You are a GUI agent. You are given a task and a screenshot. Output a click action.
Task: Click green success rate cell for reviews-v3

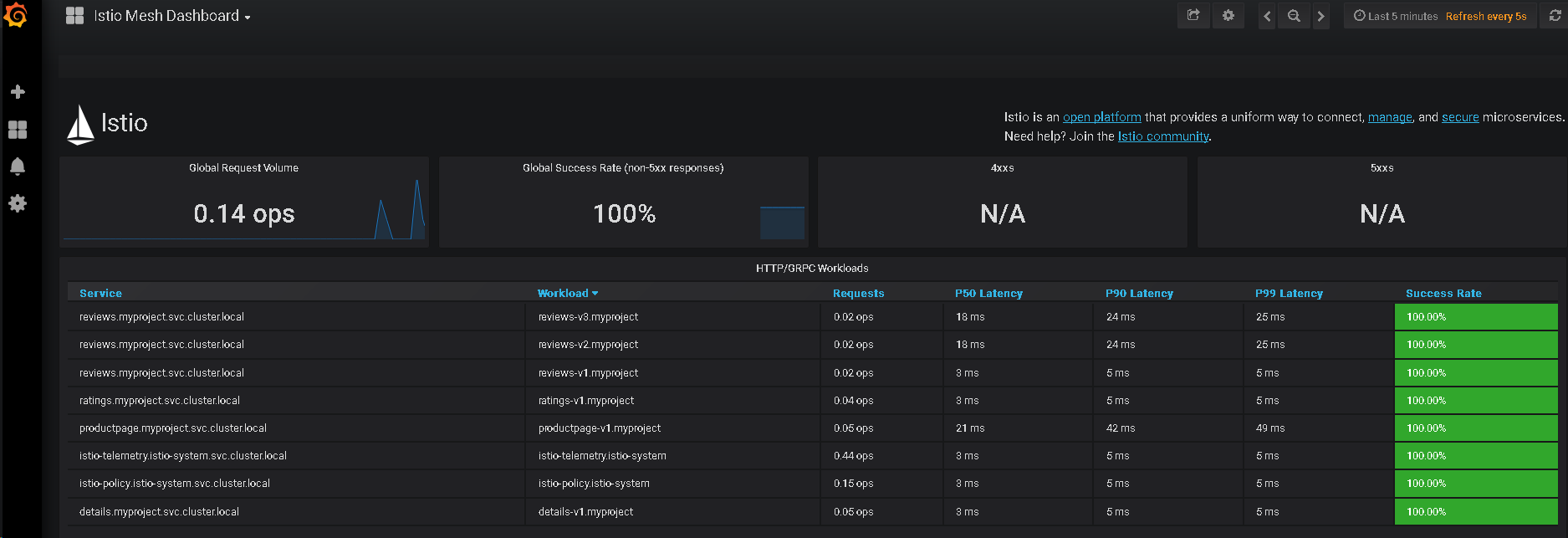point(1476,317)
